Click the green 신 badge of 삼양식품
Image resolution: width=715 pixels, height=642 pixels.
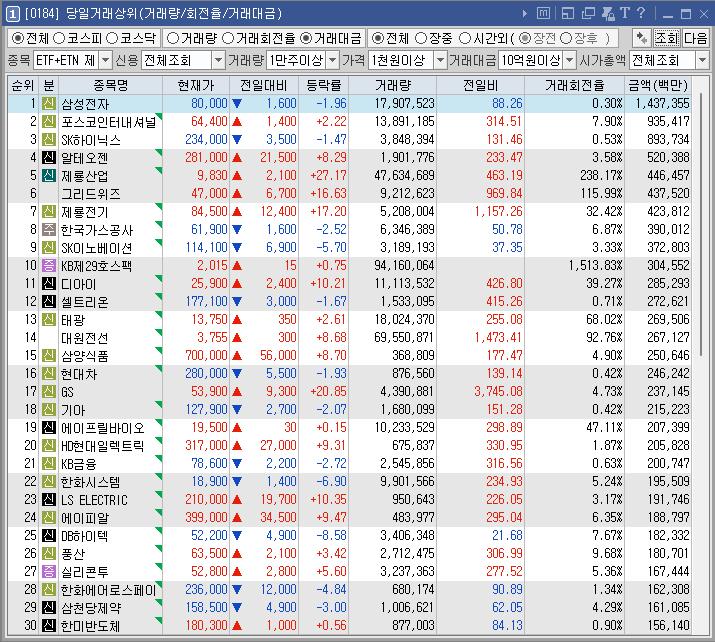click(49, 355)
